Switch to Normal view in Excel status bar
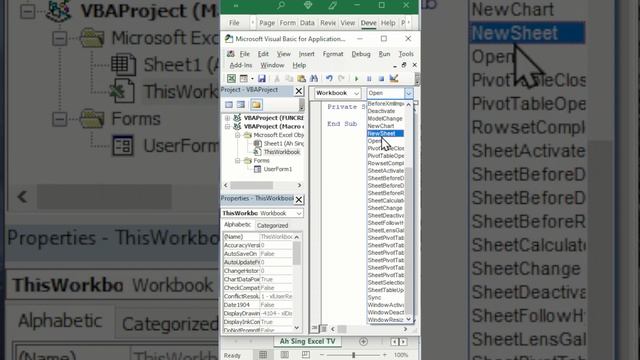This screenshot has height=360, width=640. point(263,355)
